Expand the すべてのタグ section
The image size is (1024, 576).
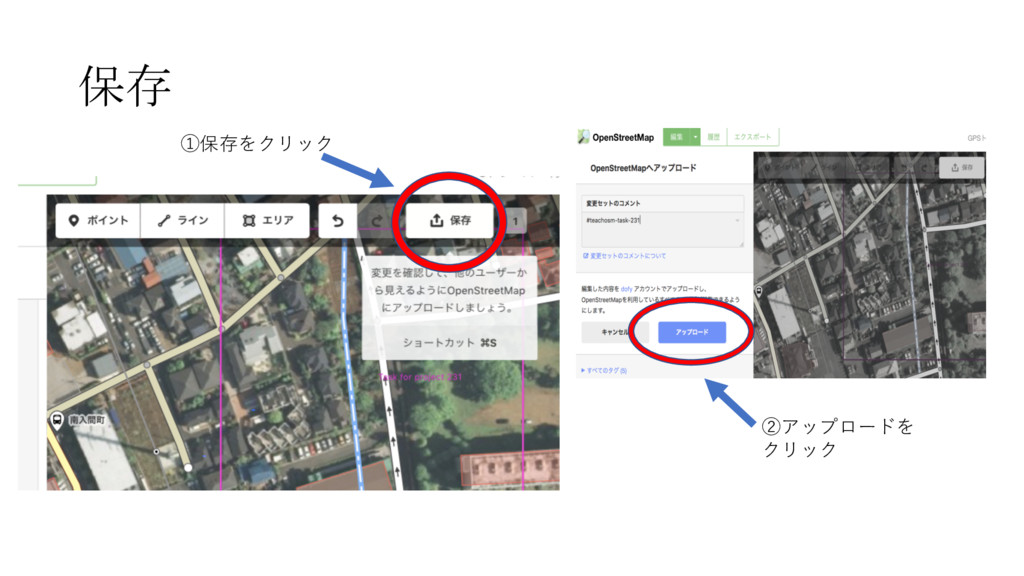tap(604, 370)
